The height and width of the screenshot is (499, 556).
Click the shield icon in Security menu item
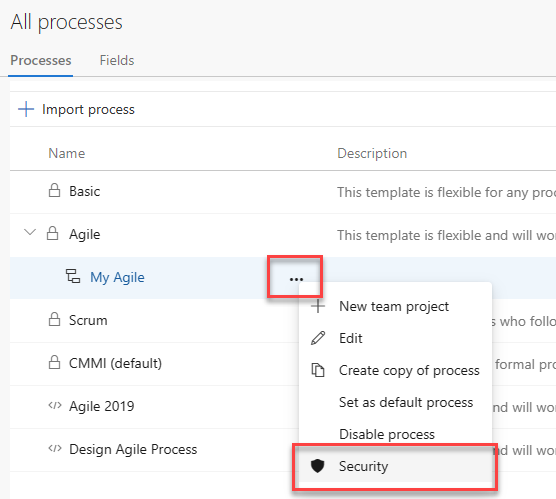[317, 466]
